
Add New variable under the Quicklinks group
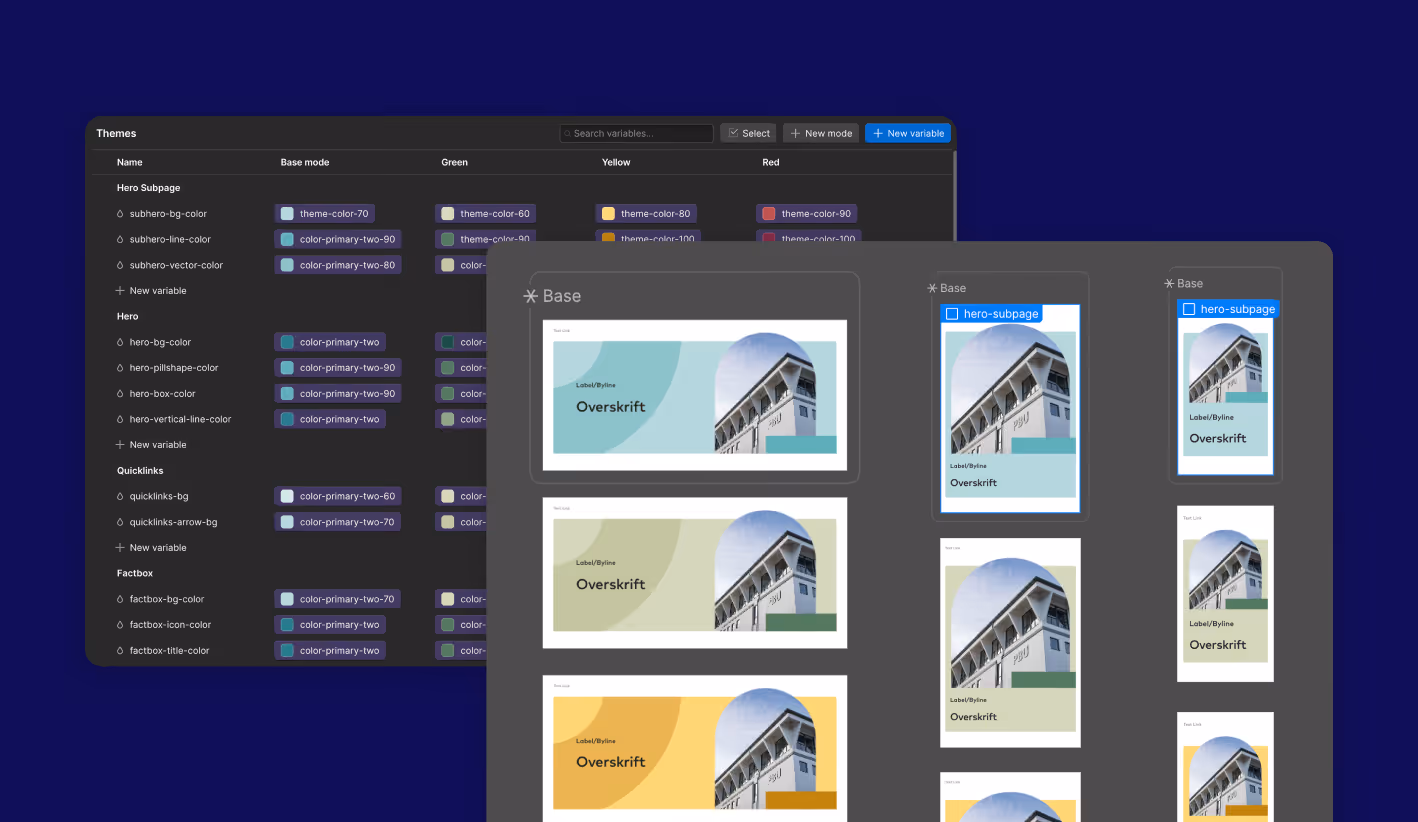pos(151,548)
